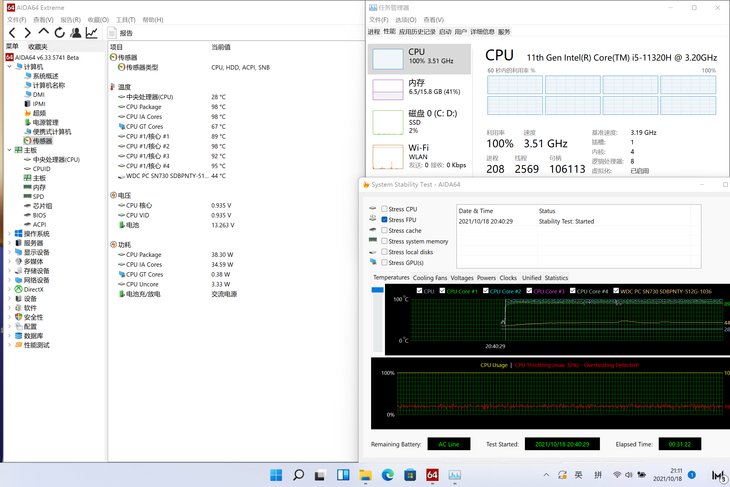
Task: Select 计算机名称 in the AIDA64 tree
Action: click(x=49, y=85)
